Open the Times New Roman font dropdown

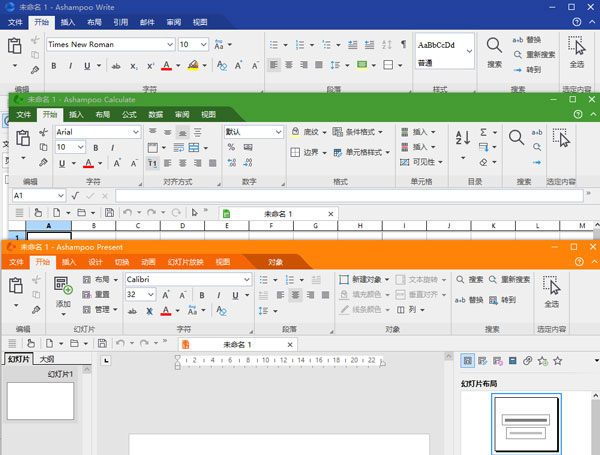(x=168, y=44)
